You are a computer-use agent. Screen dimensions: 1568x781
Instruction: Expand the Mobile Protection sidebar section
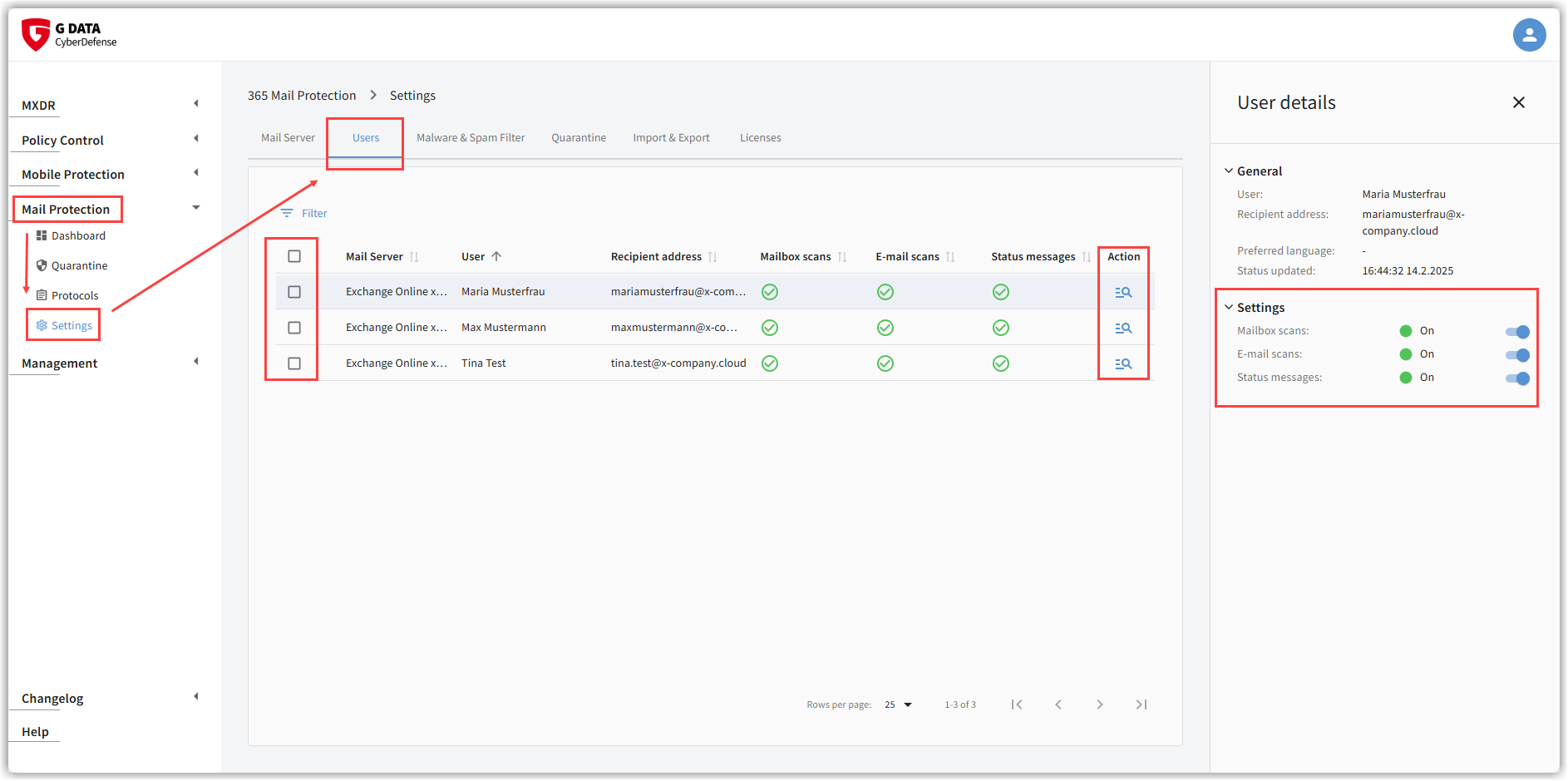click(196, 173)
